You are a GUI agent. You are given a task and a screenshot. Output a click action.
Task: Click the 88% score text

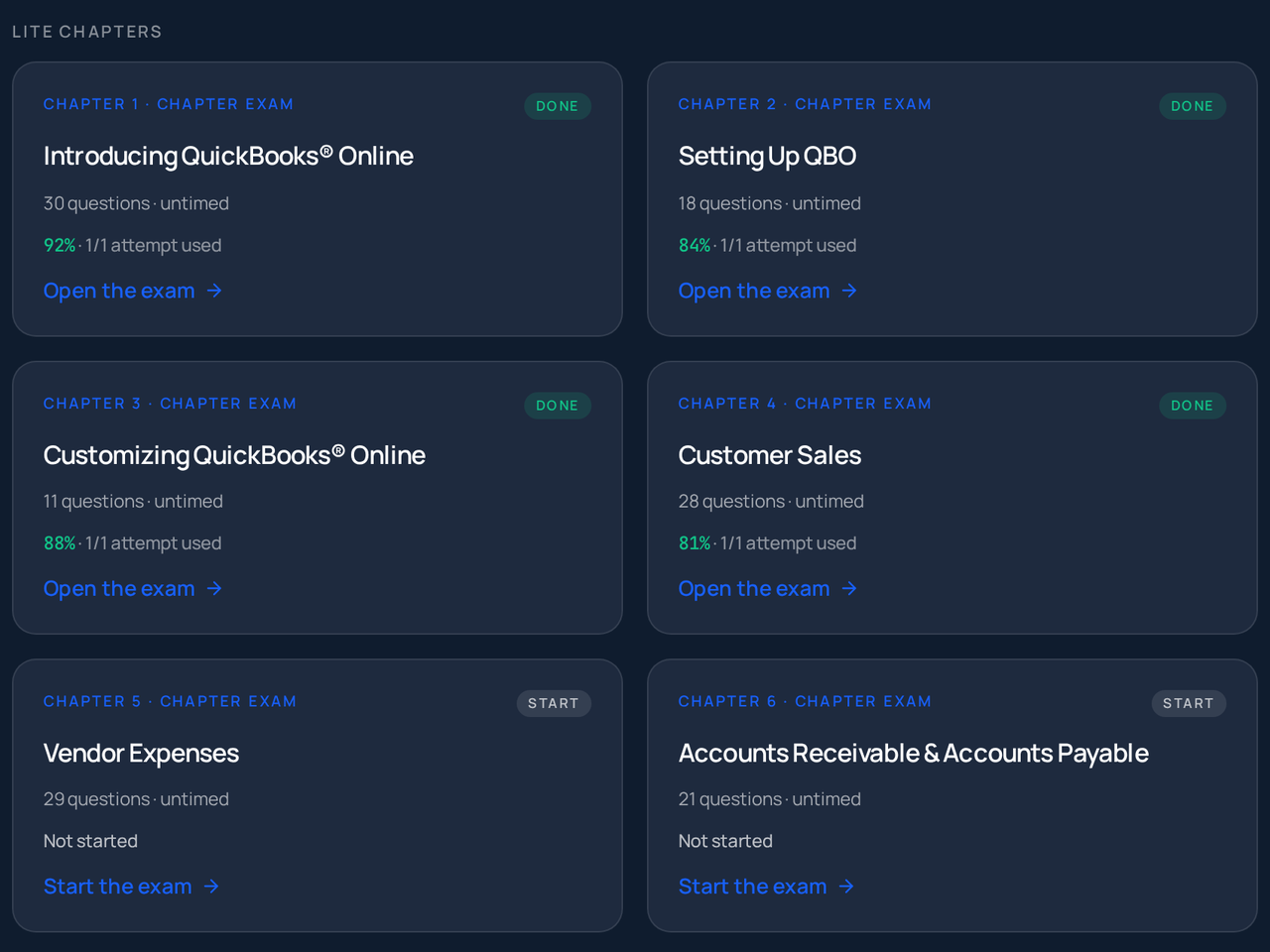pyautogui.click(x=60, y=543)
